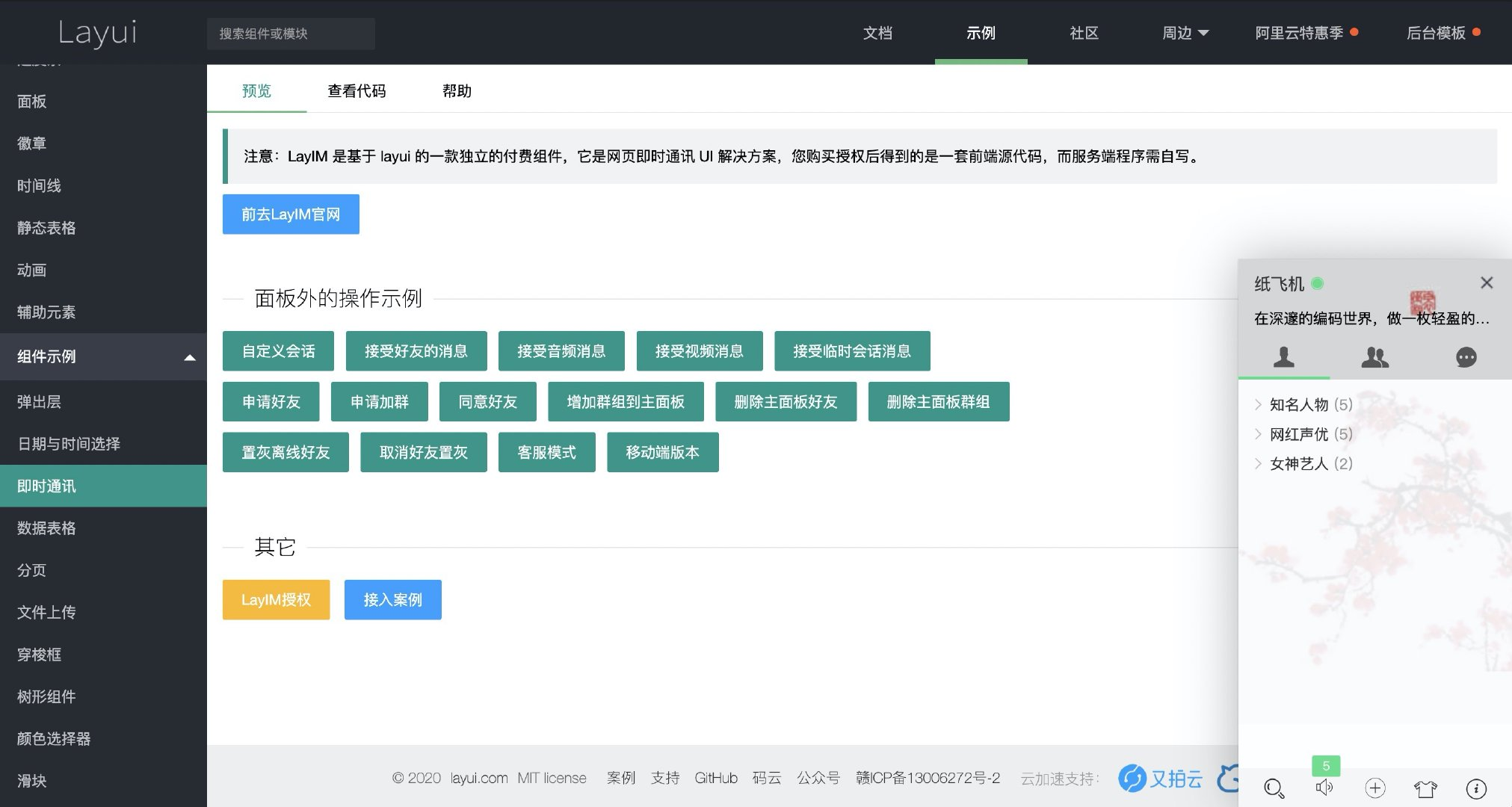Select 示例 in top navigation

click(981, 33)
